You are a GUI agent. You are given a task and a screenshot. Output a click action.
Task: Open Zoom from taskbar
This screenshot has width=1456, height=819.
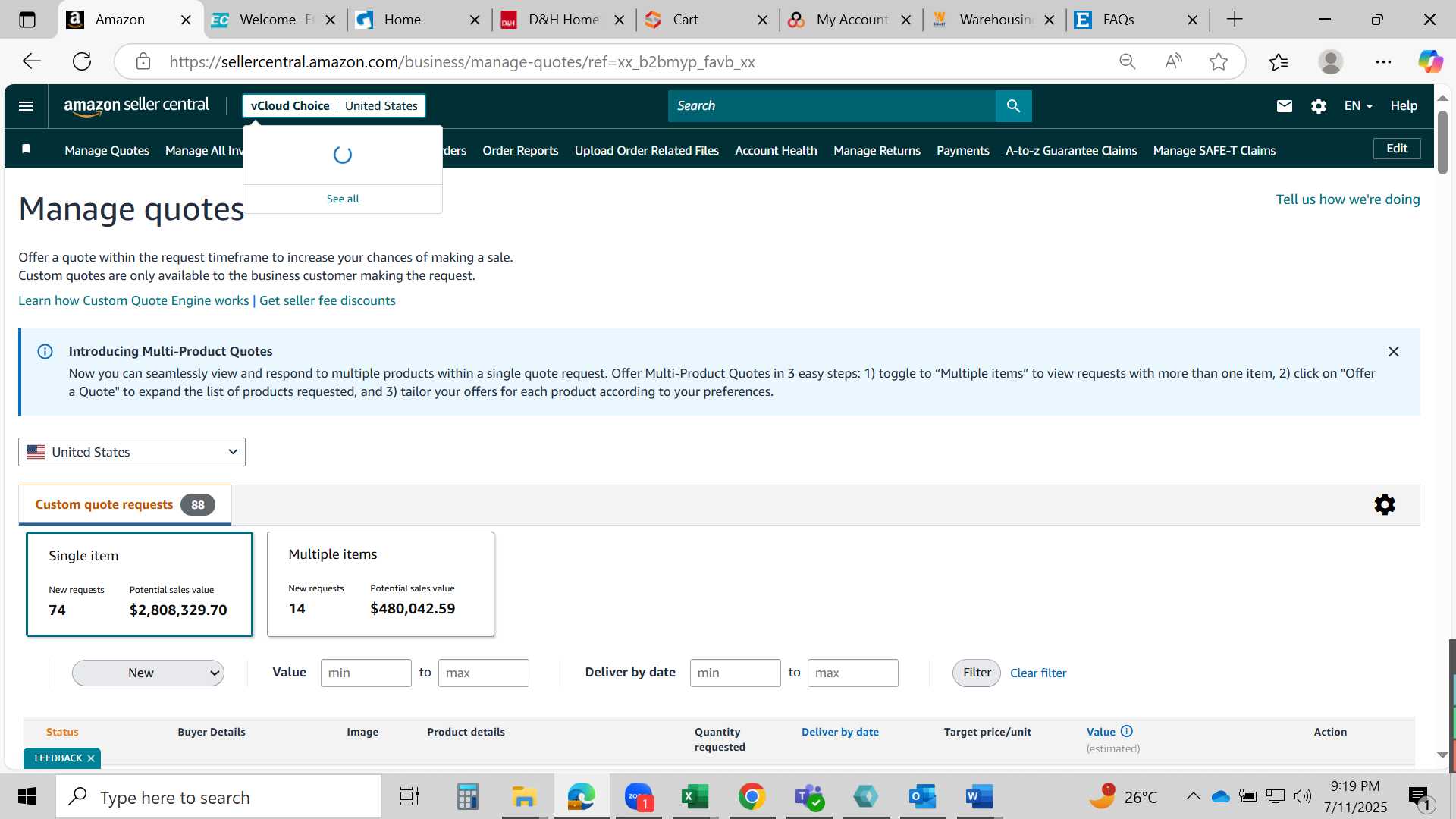click(x=639, y=797)
